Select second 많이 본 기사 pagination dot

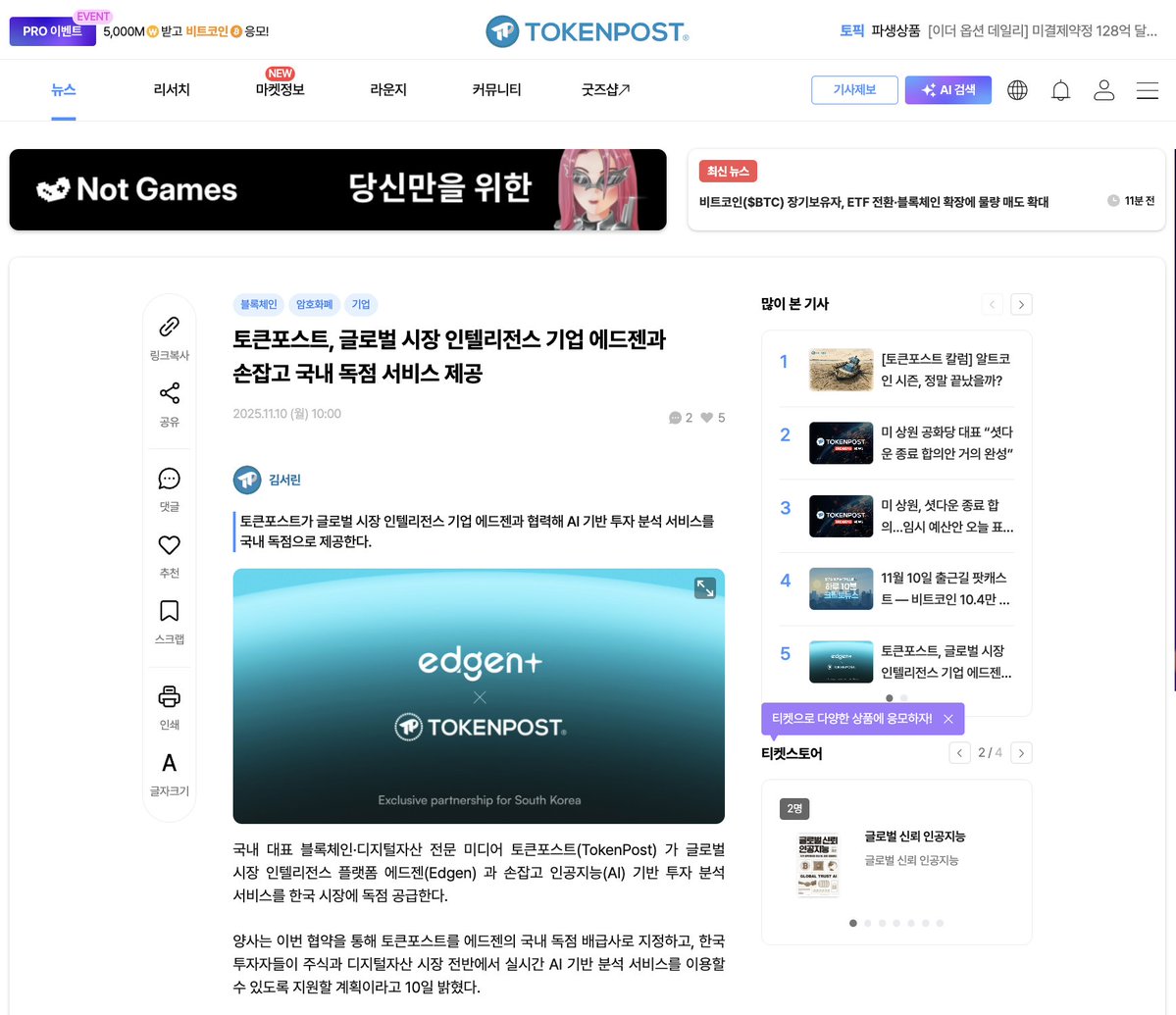(x=903, y=698)
